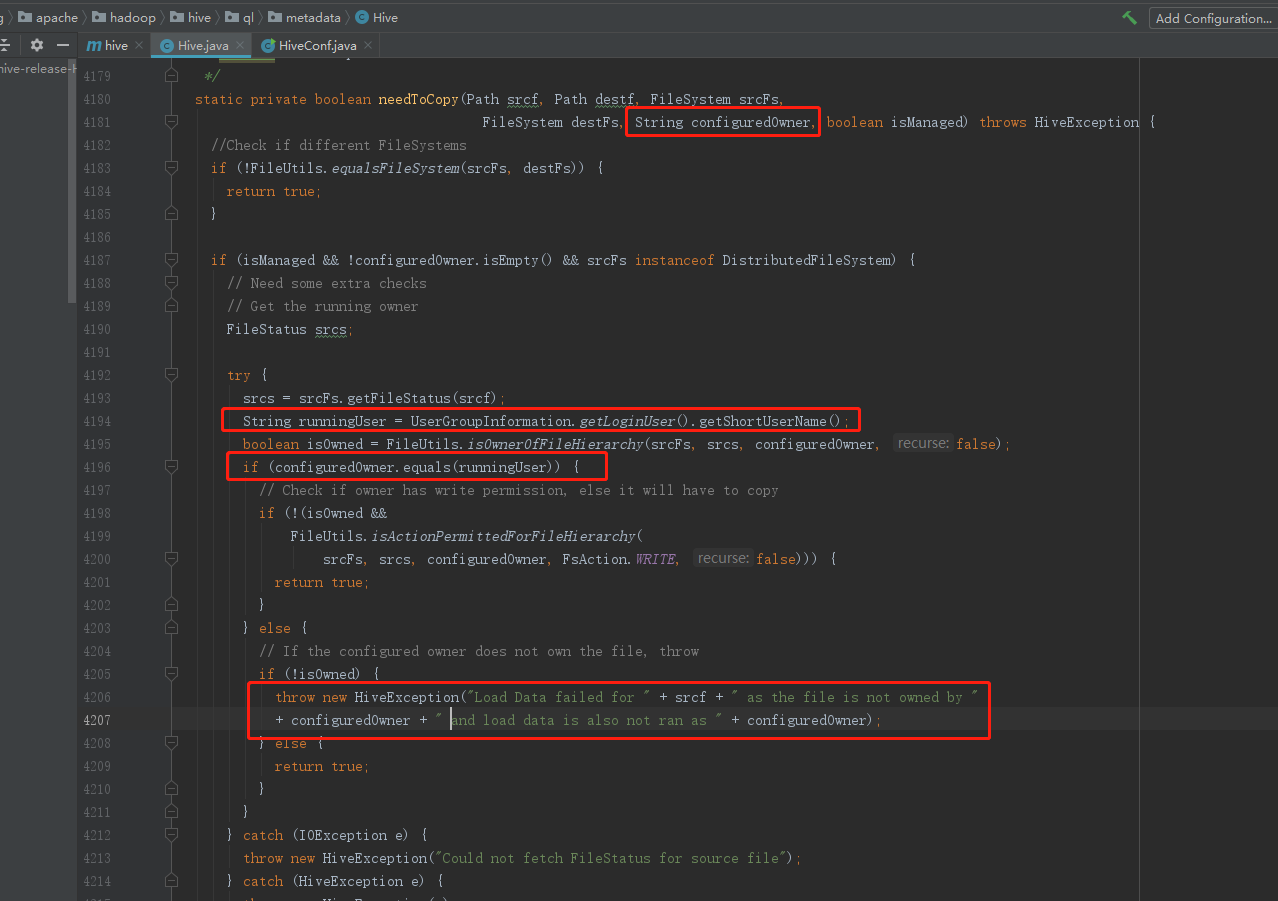Open the Add Configuration run dropdown
The image size is (1278, 901).
point(1212,18)
